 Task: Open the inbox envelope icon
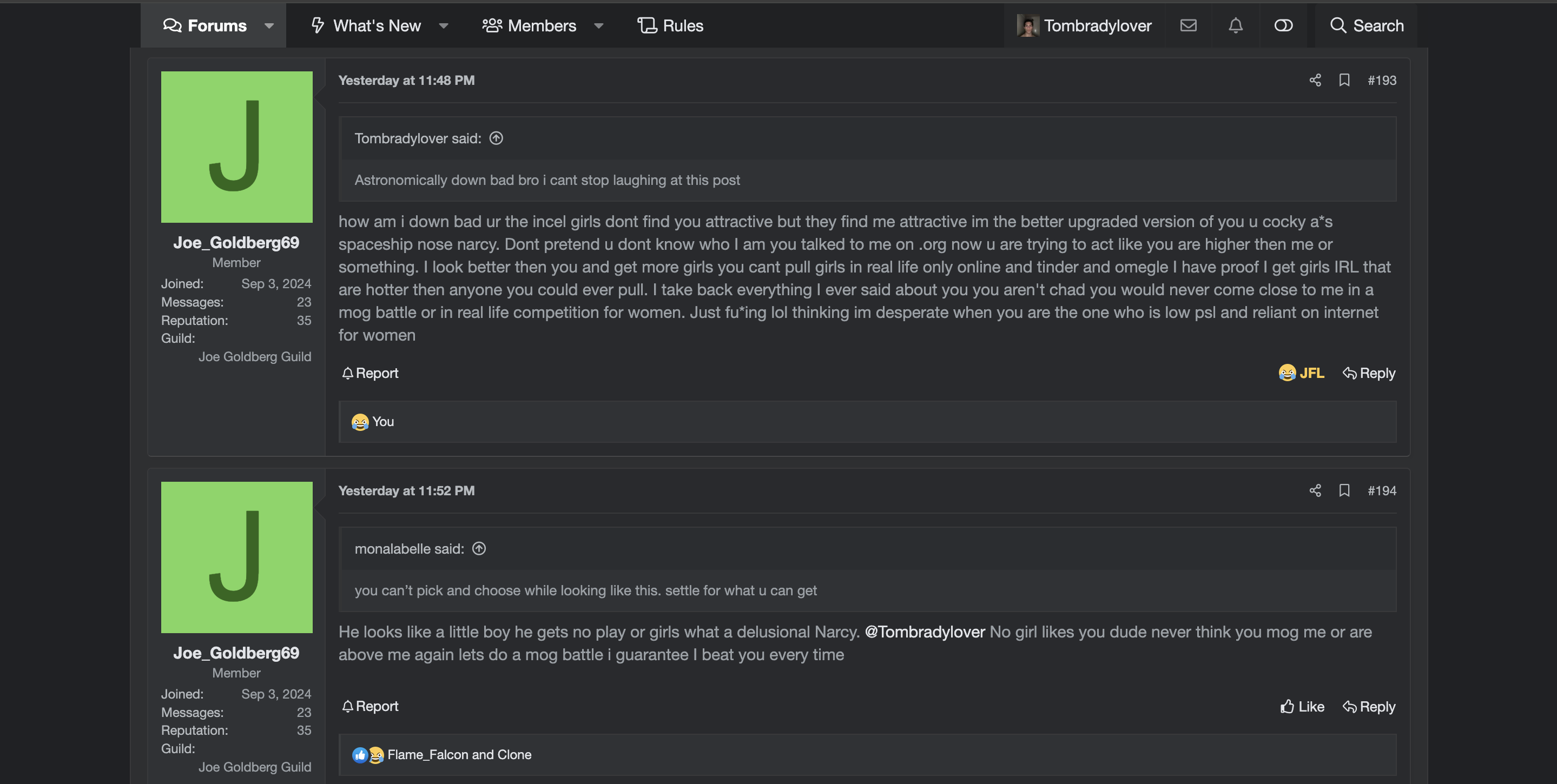click(x=1187, y=25)
